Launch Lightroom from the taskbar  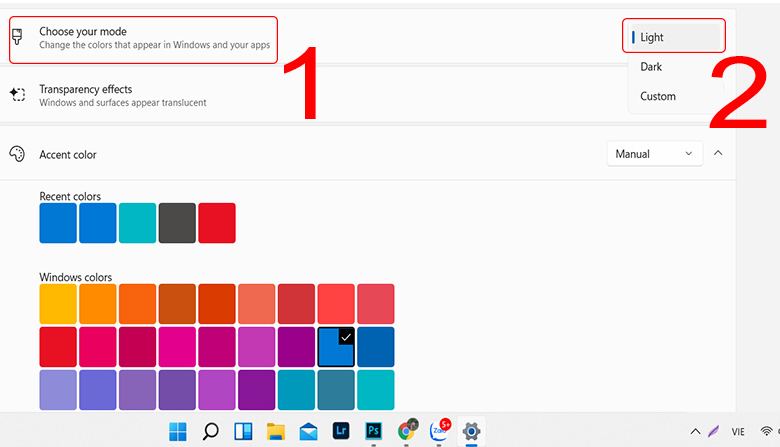pos(341,431)
